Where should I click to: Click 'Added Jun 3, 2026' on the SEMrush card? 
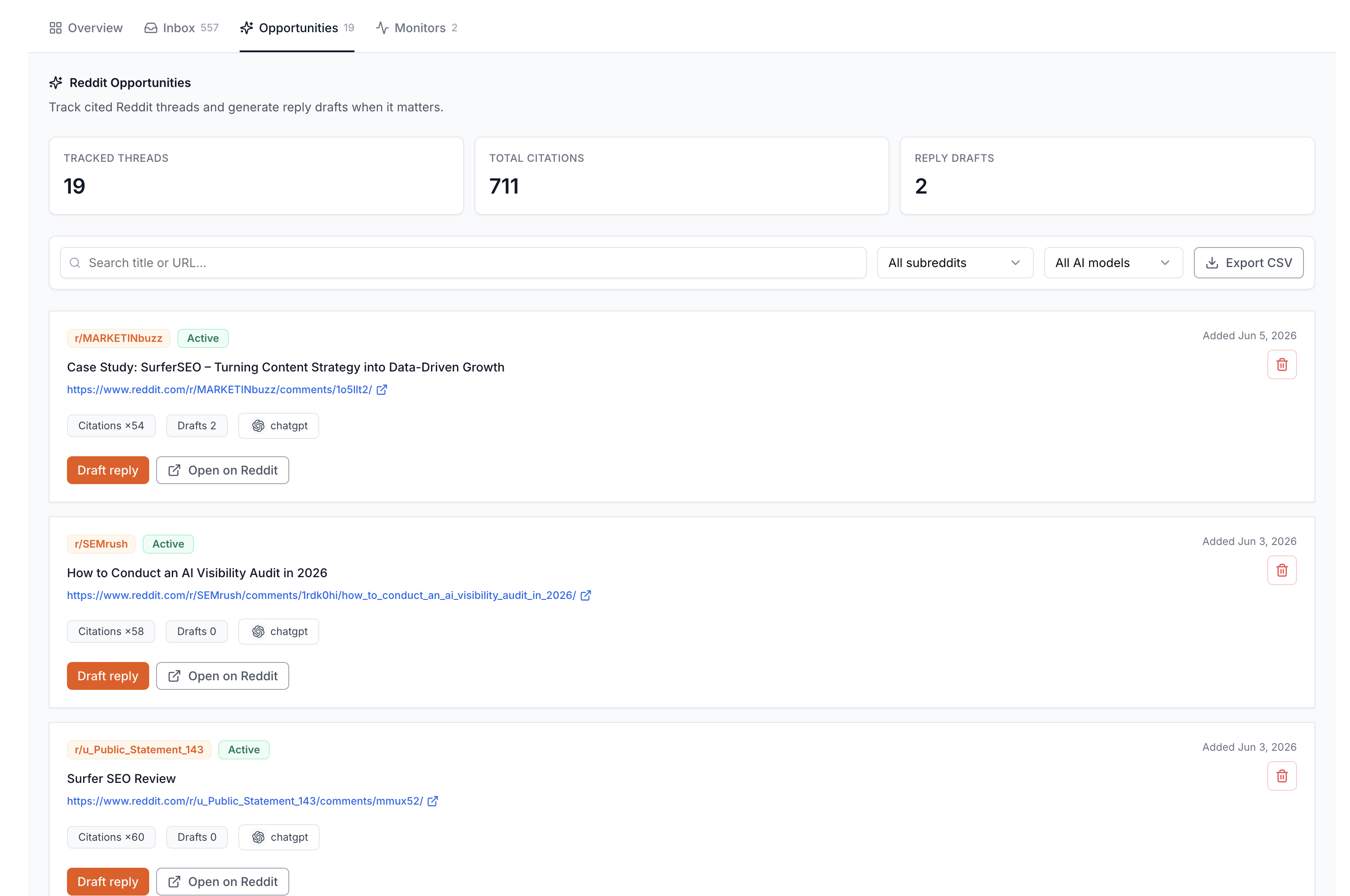click(x=1249, y=542)
